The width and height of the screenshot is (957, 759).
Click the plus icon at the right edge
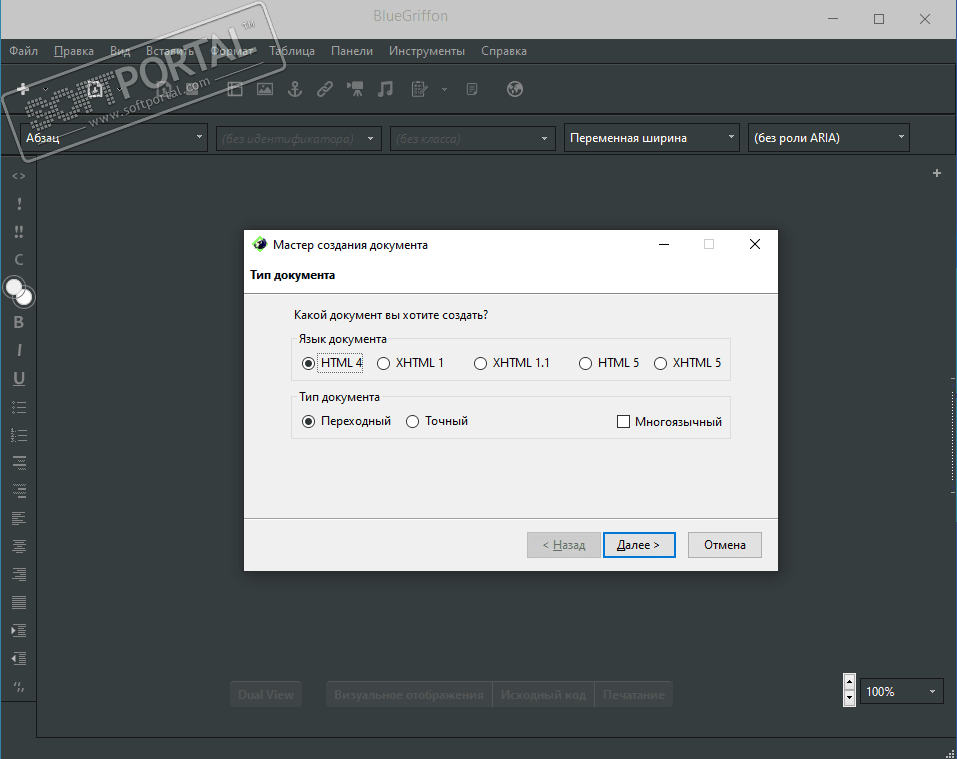point(937,173)
